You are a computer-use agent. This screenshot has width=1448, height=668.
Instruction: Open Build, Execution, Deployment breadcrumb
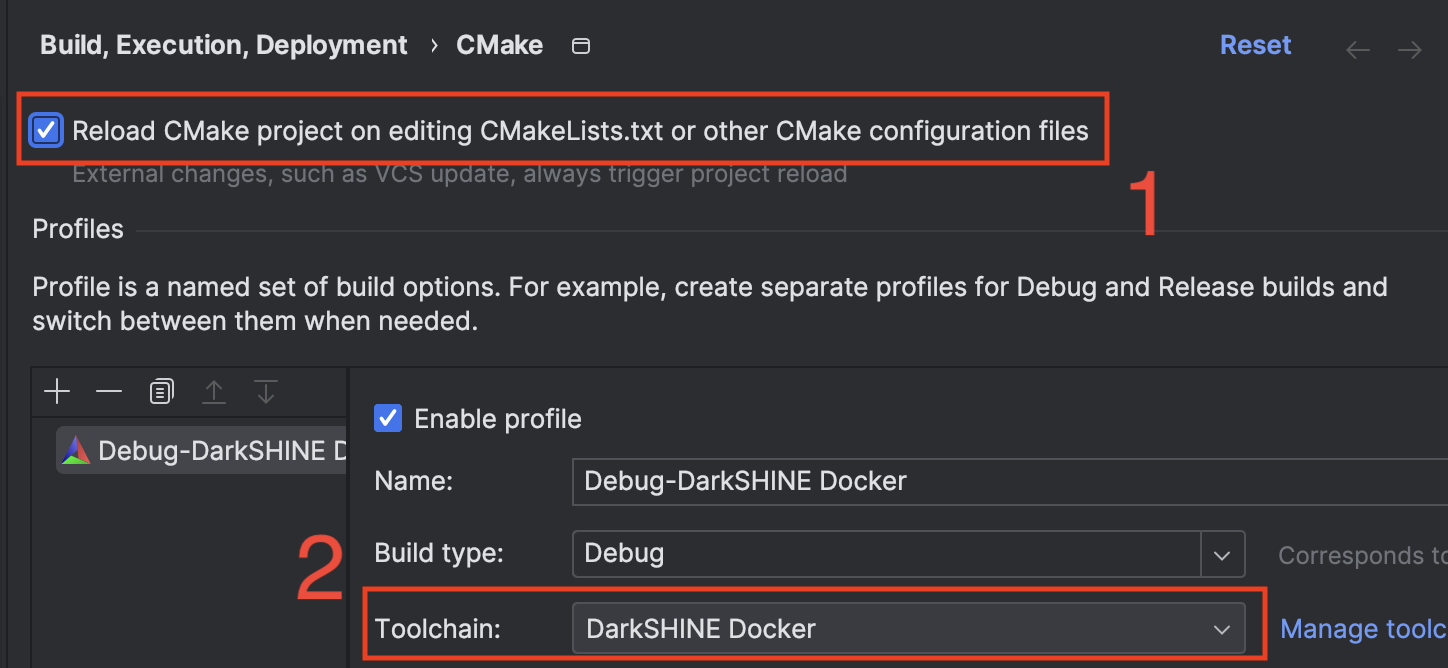[224, 46]
